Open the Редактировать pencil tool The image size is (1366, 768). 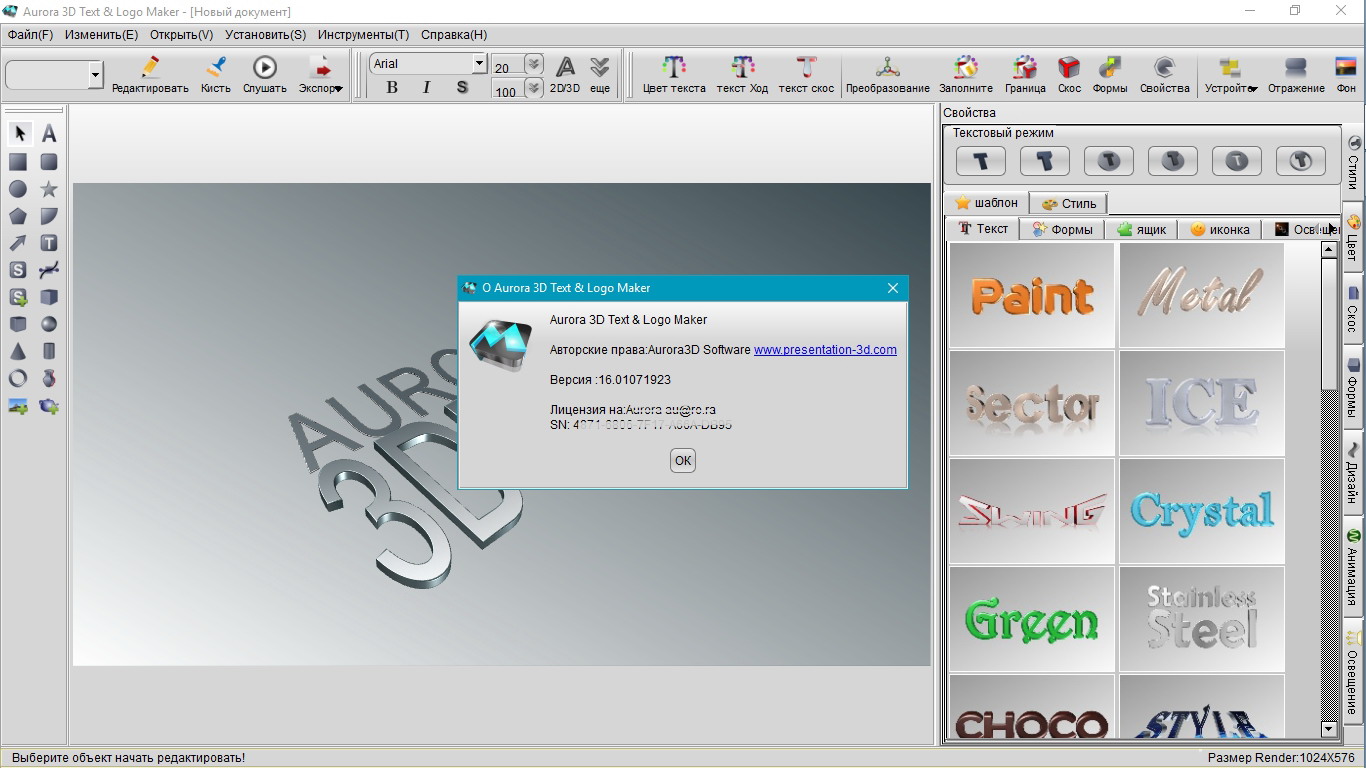coord(150,75)
